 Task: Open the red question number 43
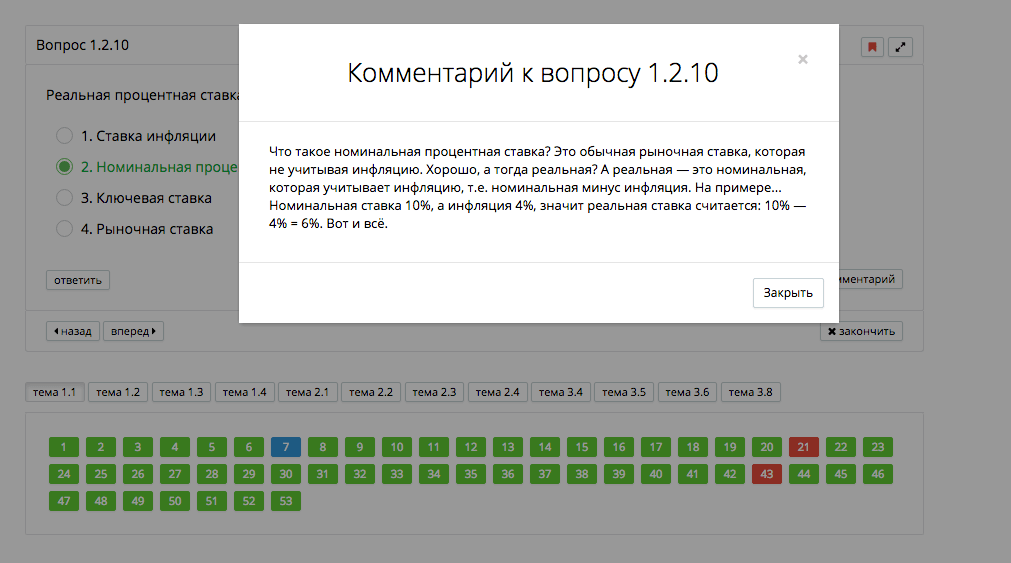click(767, 474)
